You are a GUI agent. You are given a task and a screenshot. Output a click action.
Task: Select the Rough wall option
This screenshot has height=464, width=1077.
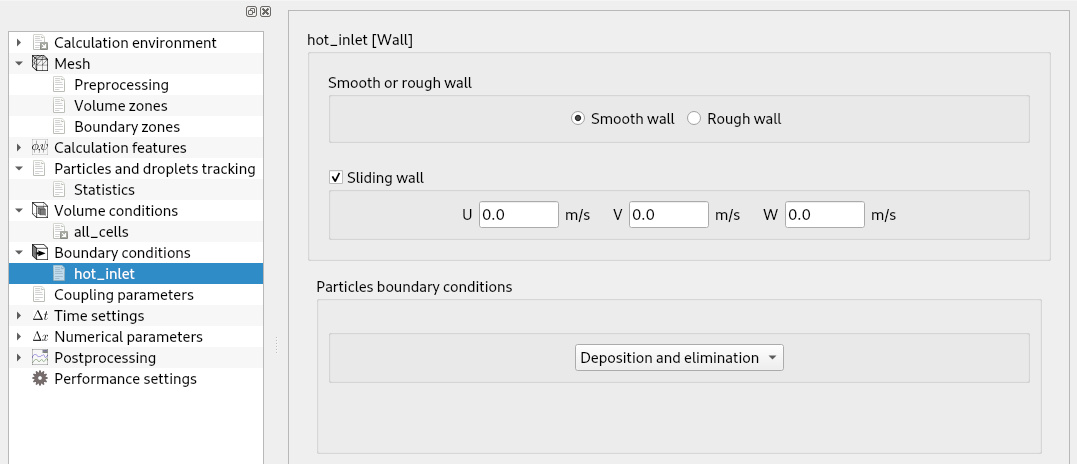(694, 119)
